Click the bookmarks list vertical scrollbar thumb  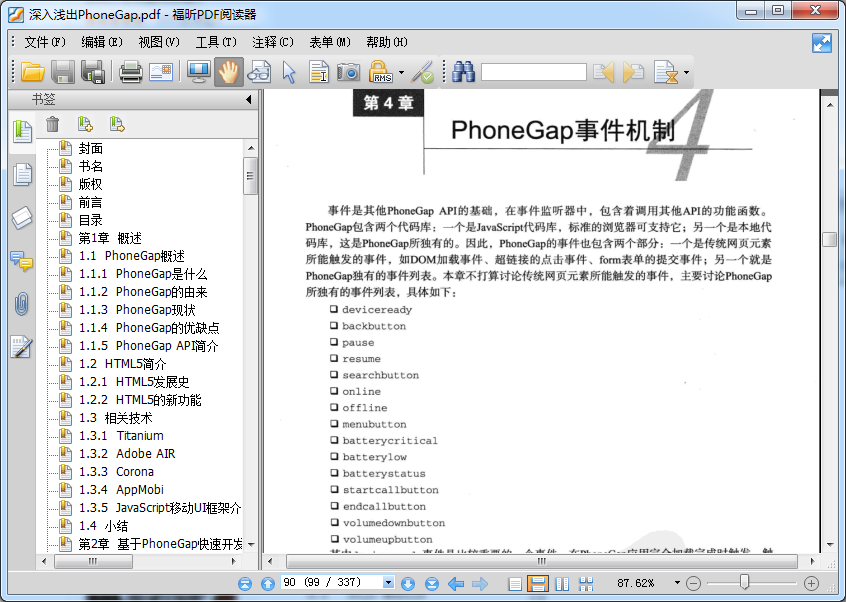point(250,176)
